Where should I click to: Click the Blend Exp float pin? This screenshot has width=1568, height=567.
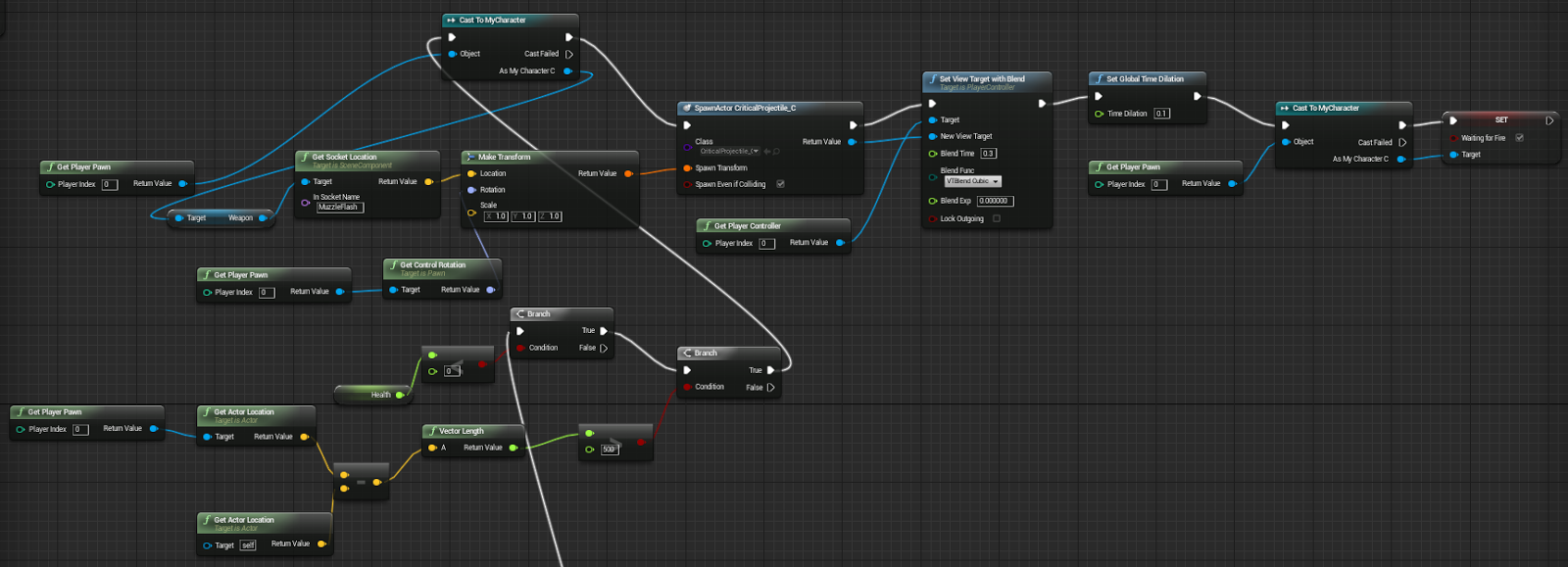933,201
